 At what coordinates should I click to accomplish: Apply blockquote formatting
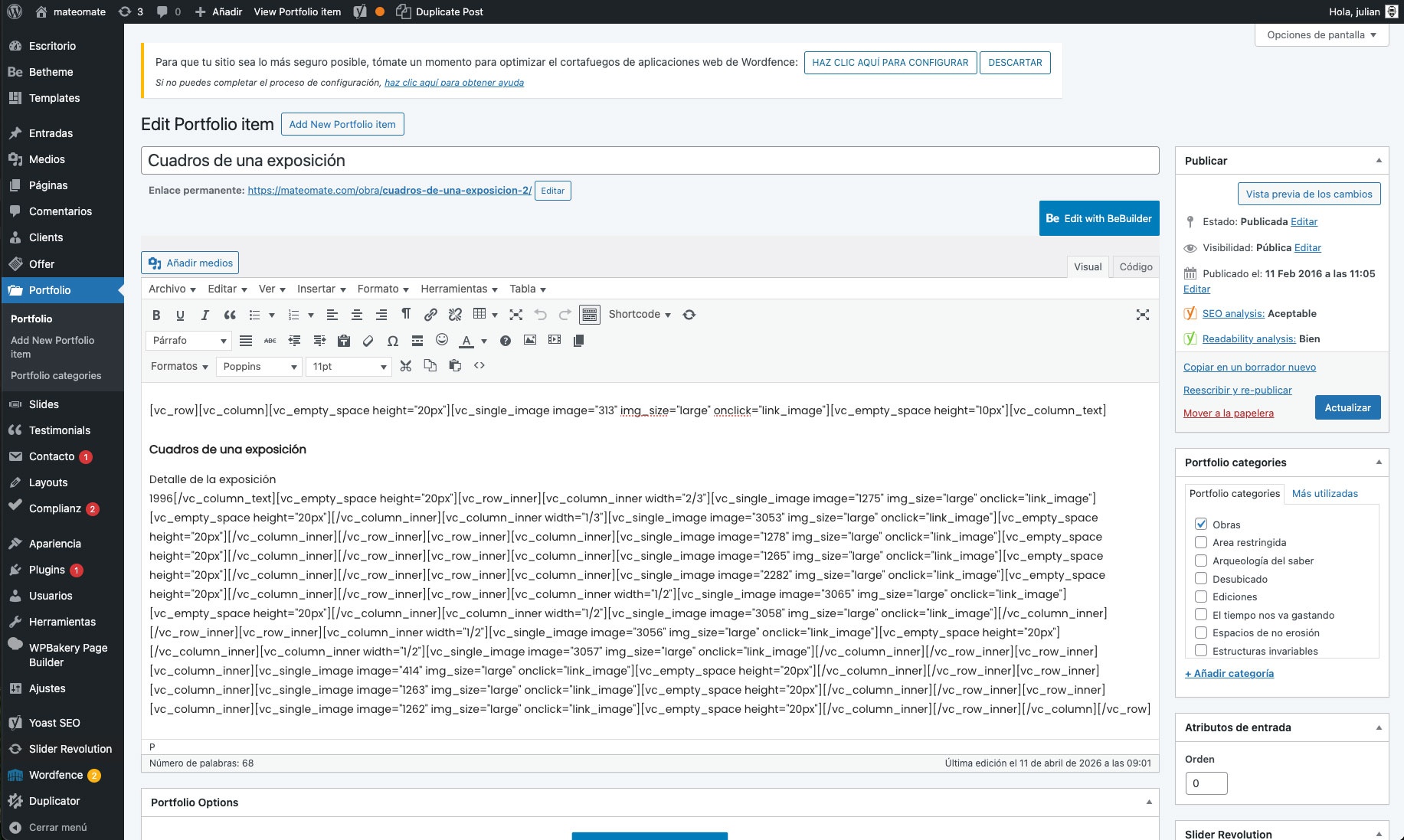point(230,315)
